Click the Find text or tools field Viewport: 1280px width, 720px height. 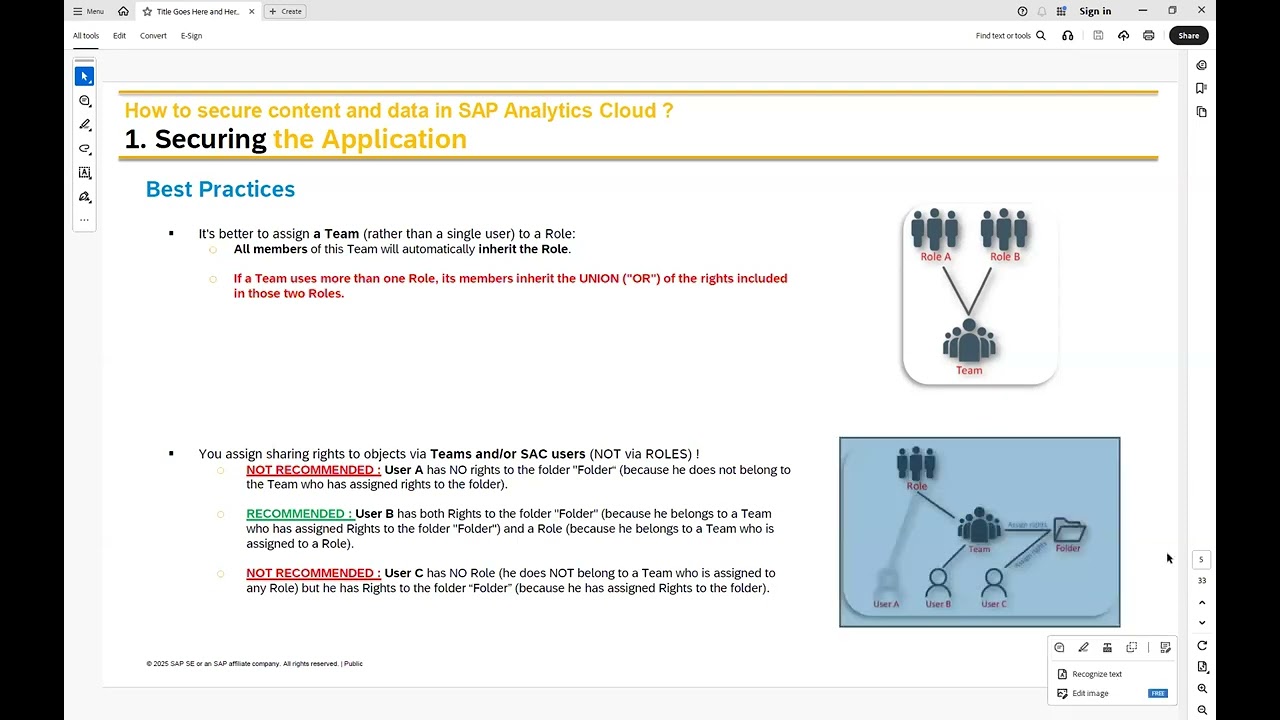(x=1003, y=35)
